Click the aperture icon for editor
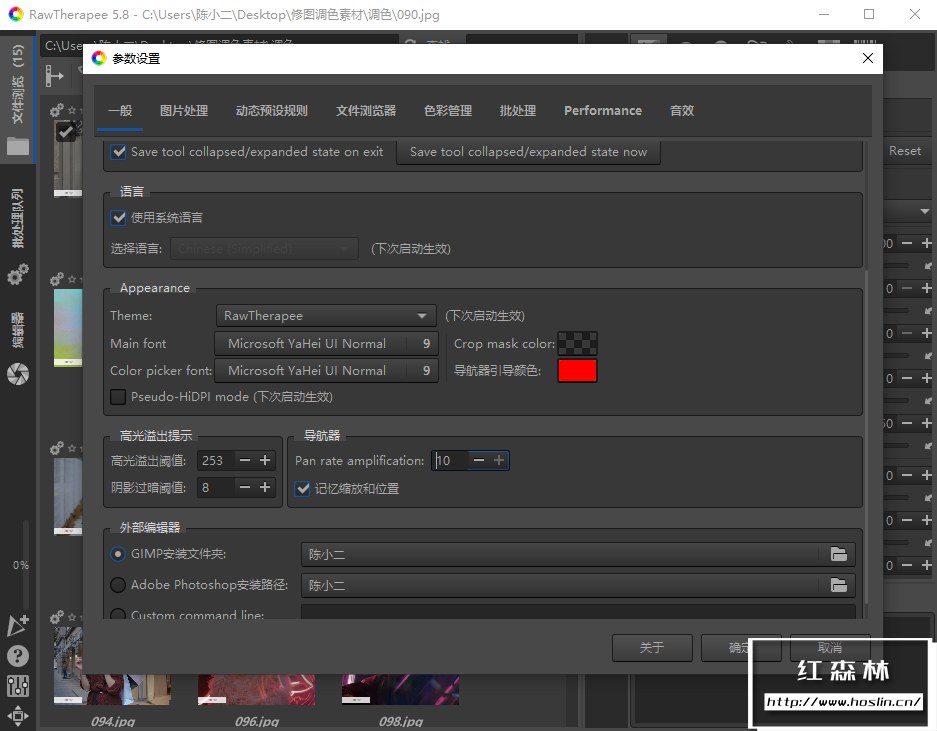The width and height of the screenshot is (937, 731). point(18,374)
